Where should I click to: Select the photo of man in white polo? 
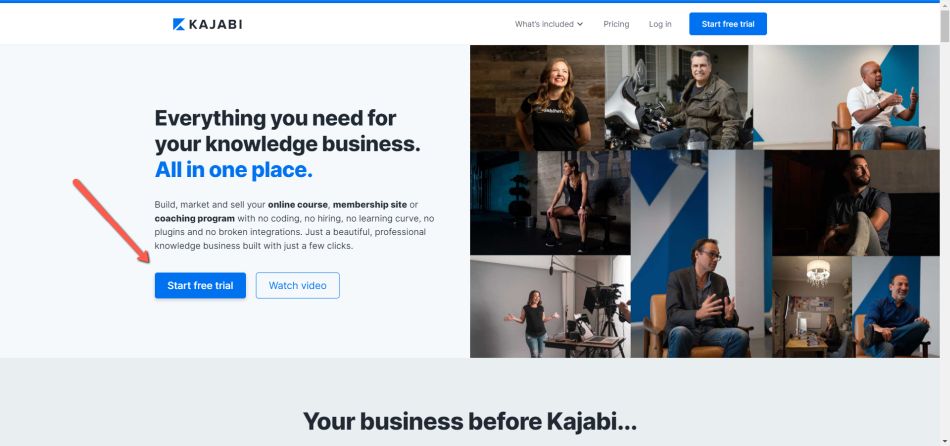[846, 98]
